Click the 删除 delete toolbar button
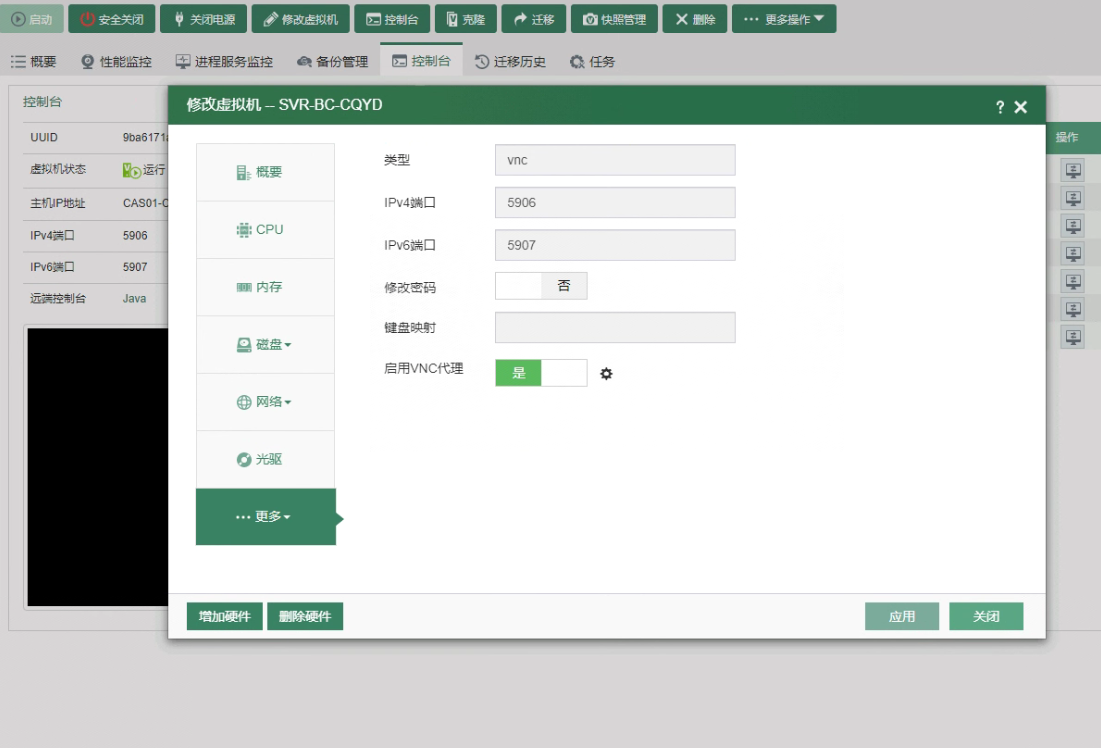1101x748 pixels. [695, 19]
